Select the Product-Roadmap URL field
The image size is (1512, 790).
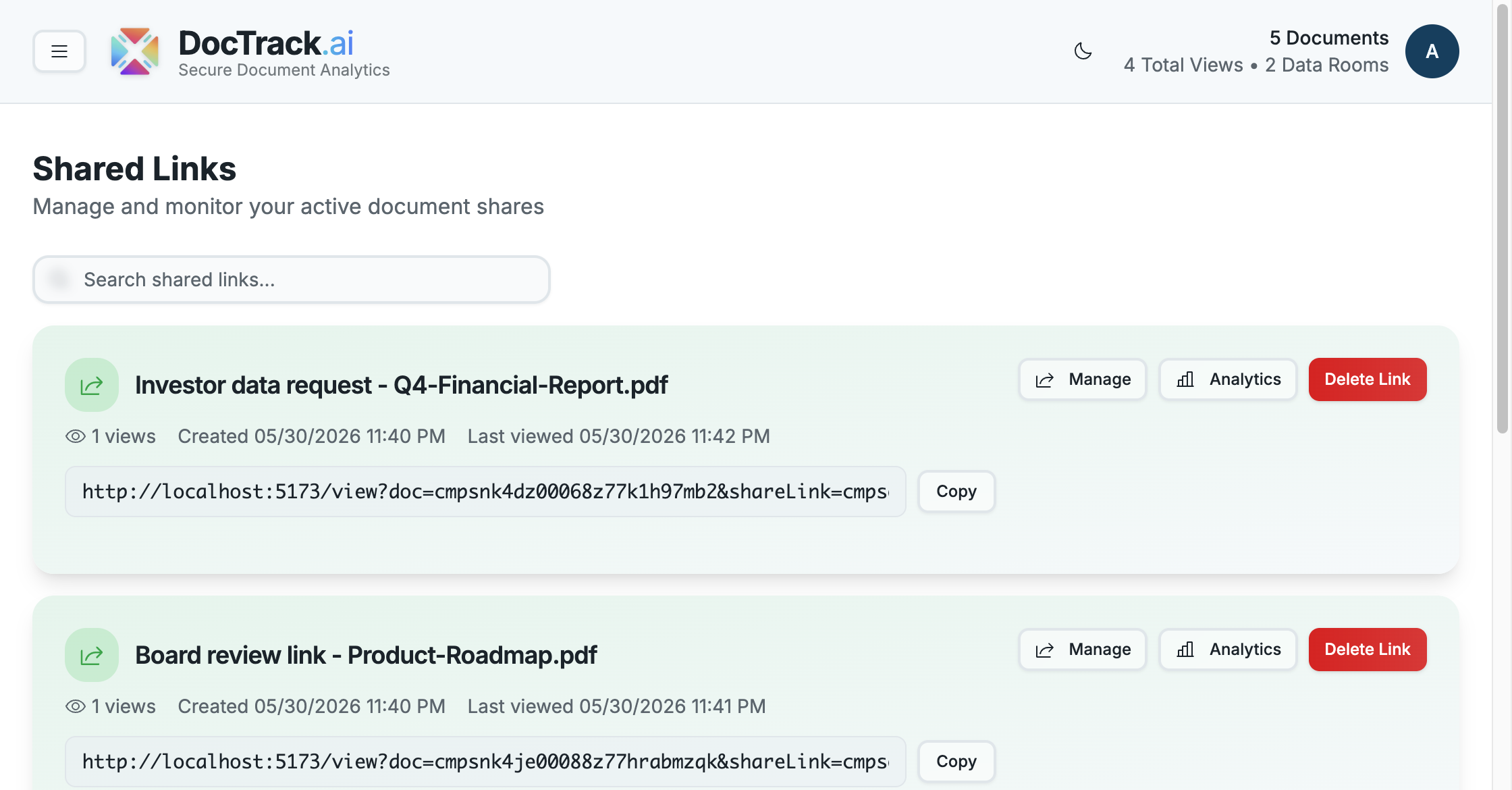coord(485,762)
